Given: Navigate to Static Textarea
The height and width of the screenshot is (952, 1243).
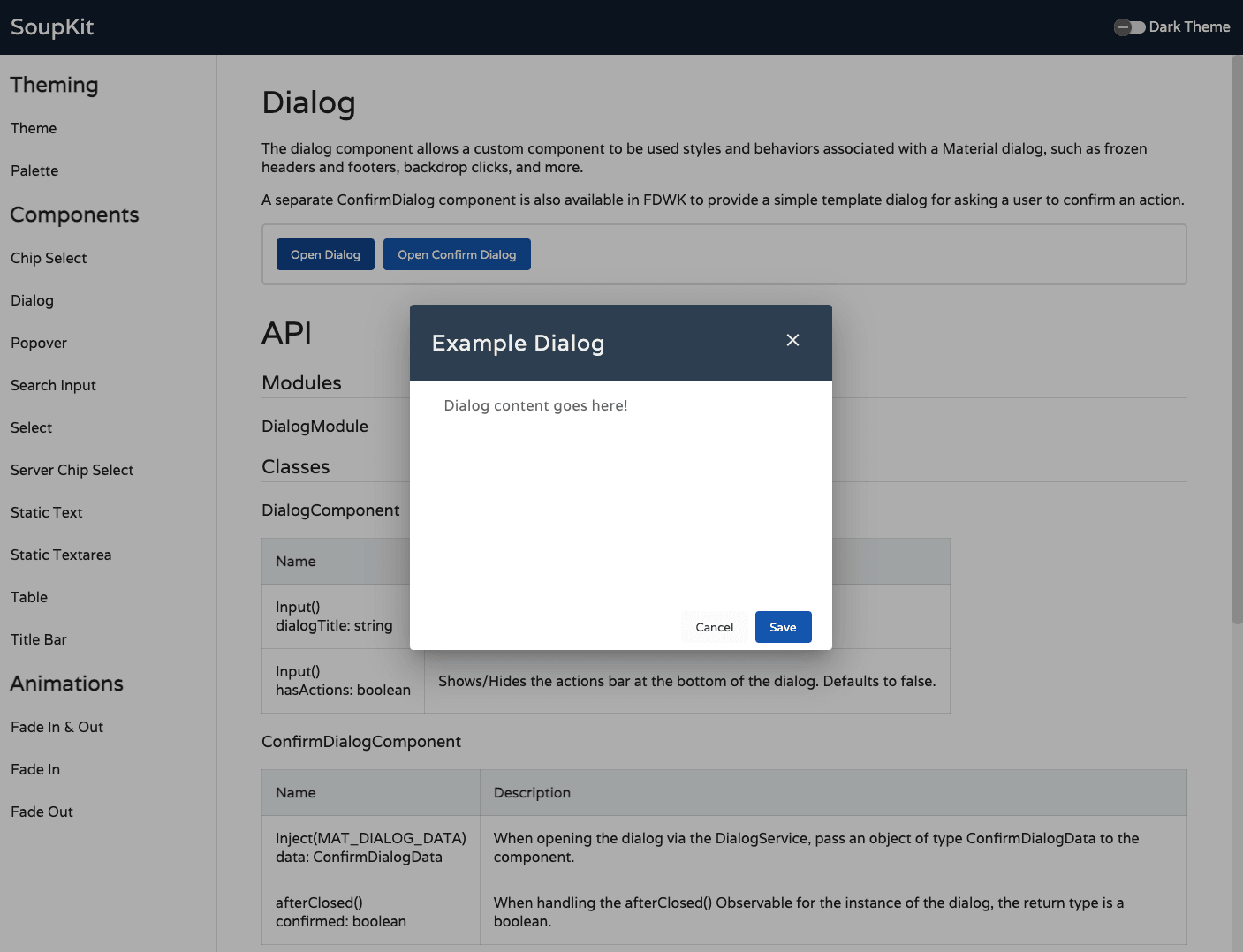Looking at the screenshot, I should point(61,555).
